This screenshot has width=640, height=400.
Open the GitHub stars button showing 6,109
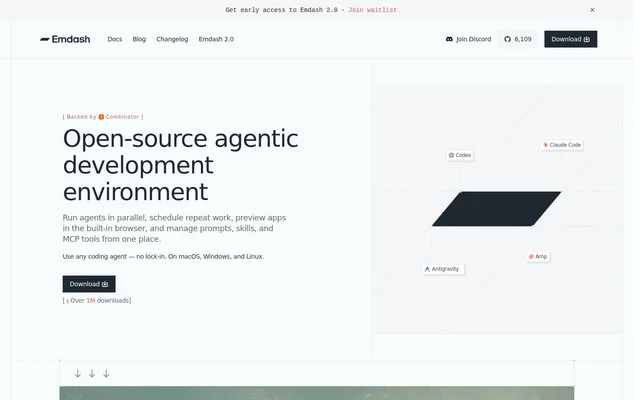(x=518, y=39)
